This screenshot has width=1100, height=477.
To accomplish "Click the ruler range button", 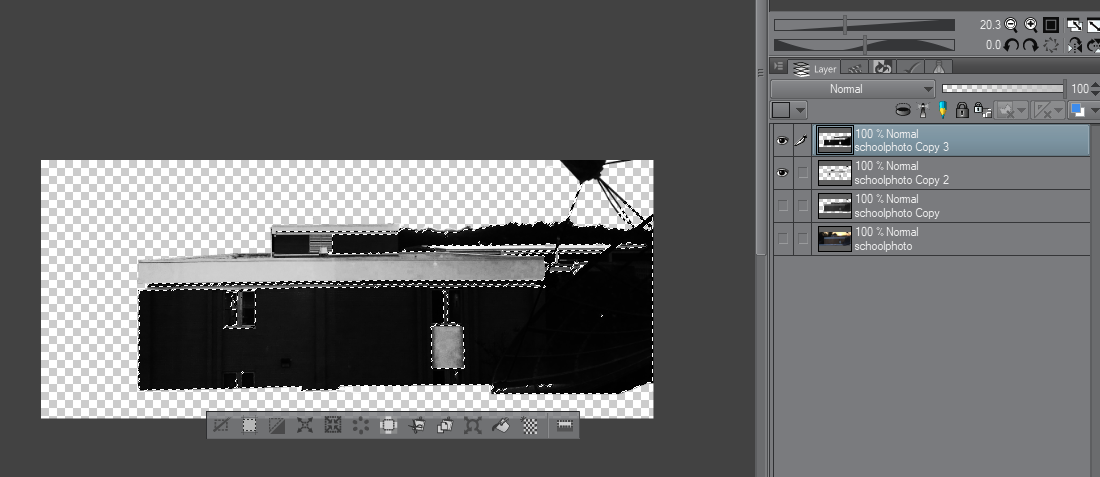I will [1042, 110].
